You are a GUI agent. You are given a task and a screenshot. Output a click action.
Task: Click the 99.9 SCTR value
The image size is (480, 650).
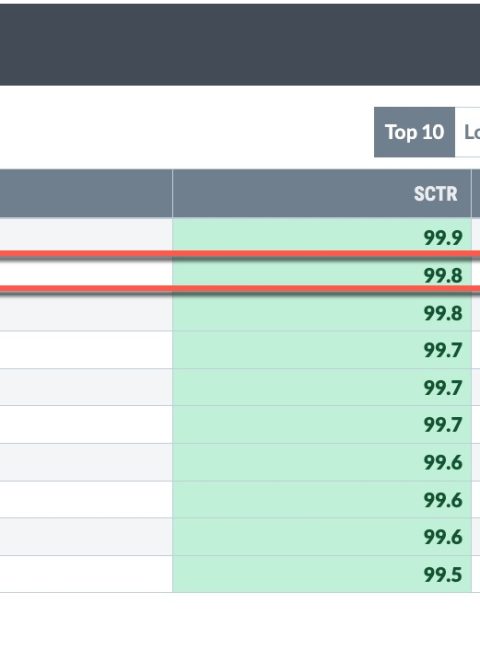443,238
